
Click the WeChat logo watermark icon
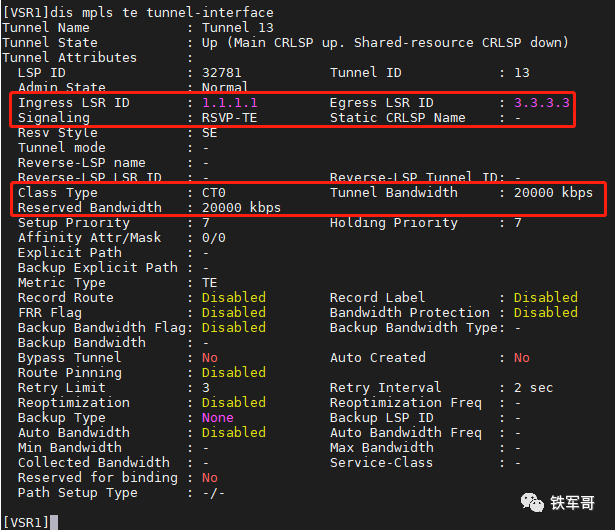(x=532, y=502)
